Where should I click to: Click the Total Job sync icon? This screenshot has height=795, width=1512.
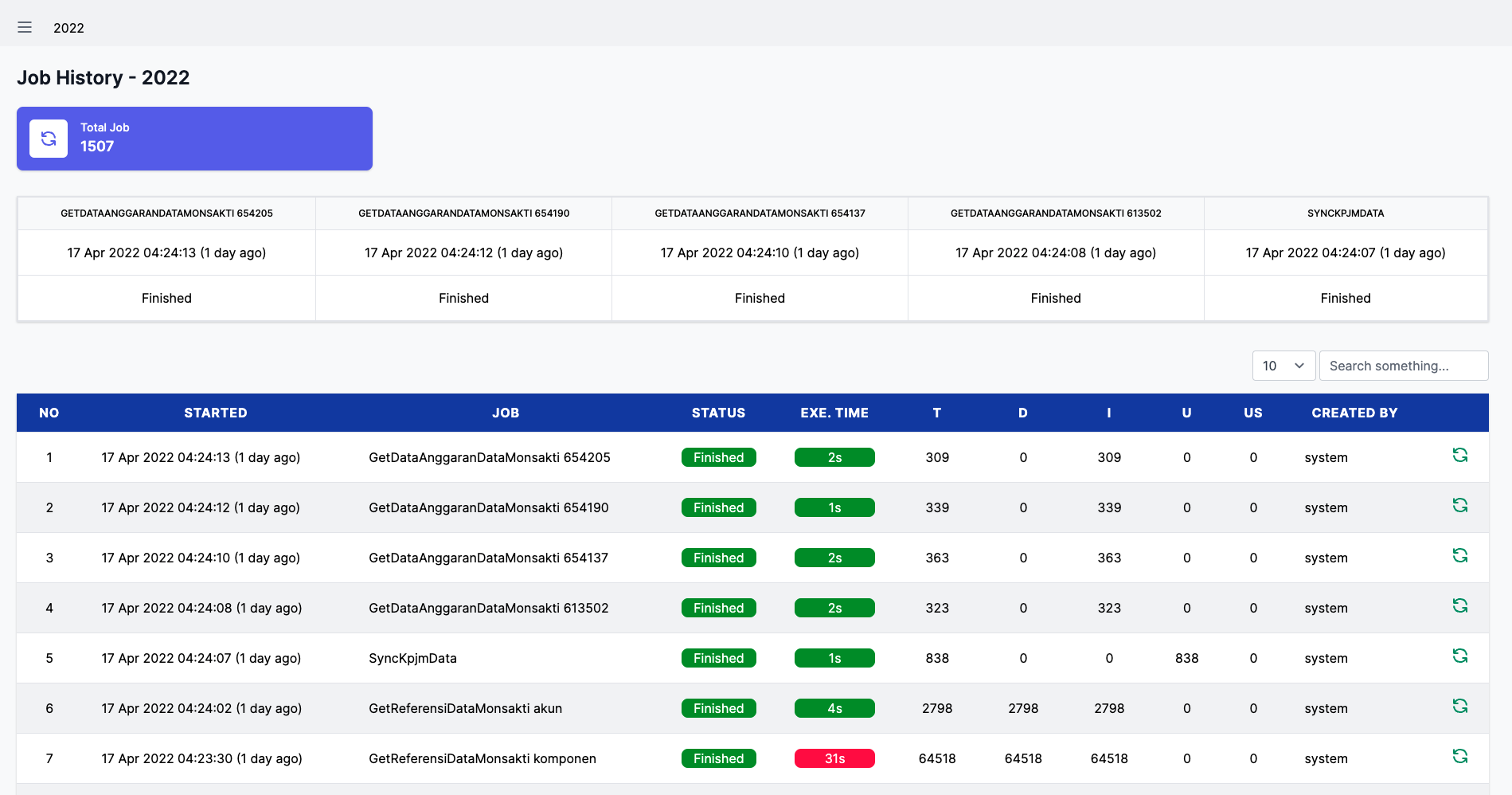pos(49,139)
